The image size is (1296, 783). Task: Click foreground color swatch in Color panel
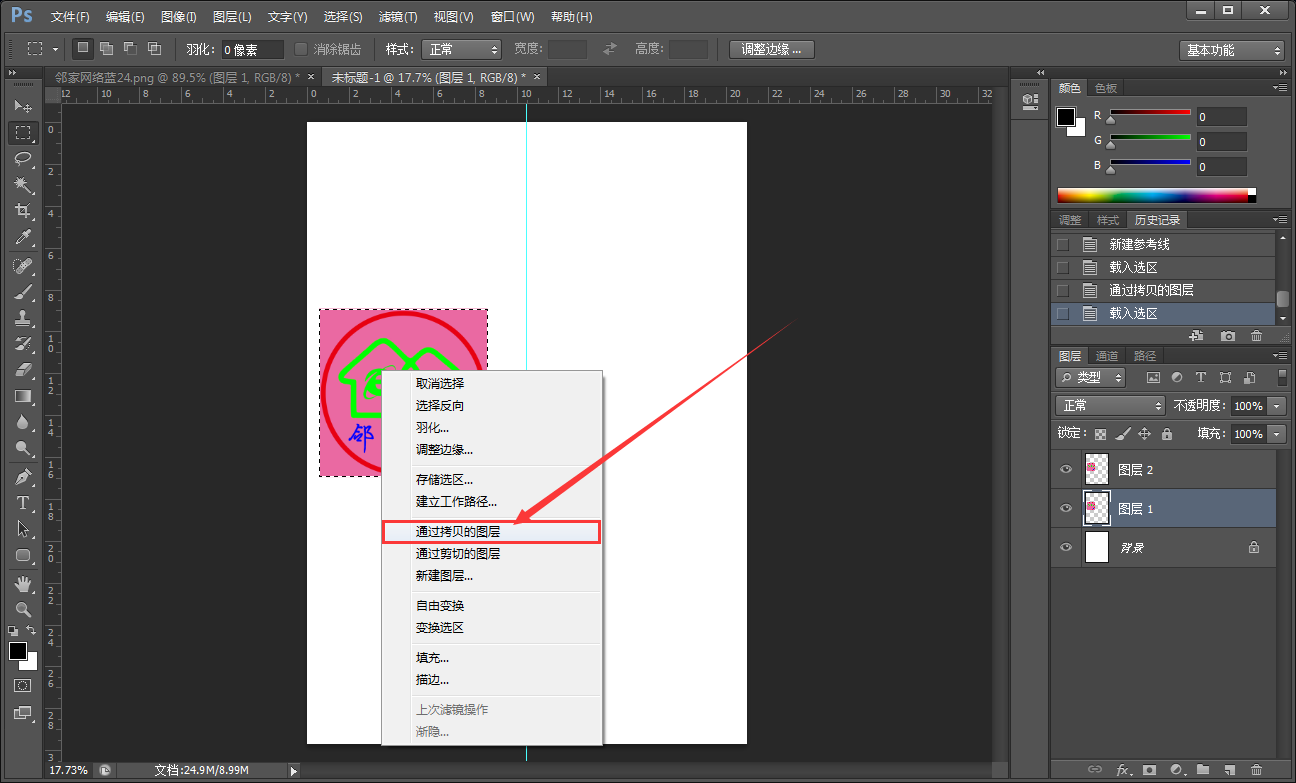click(1065, 116)
